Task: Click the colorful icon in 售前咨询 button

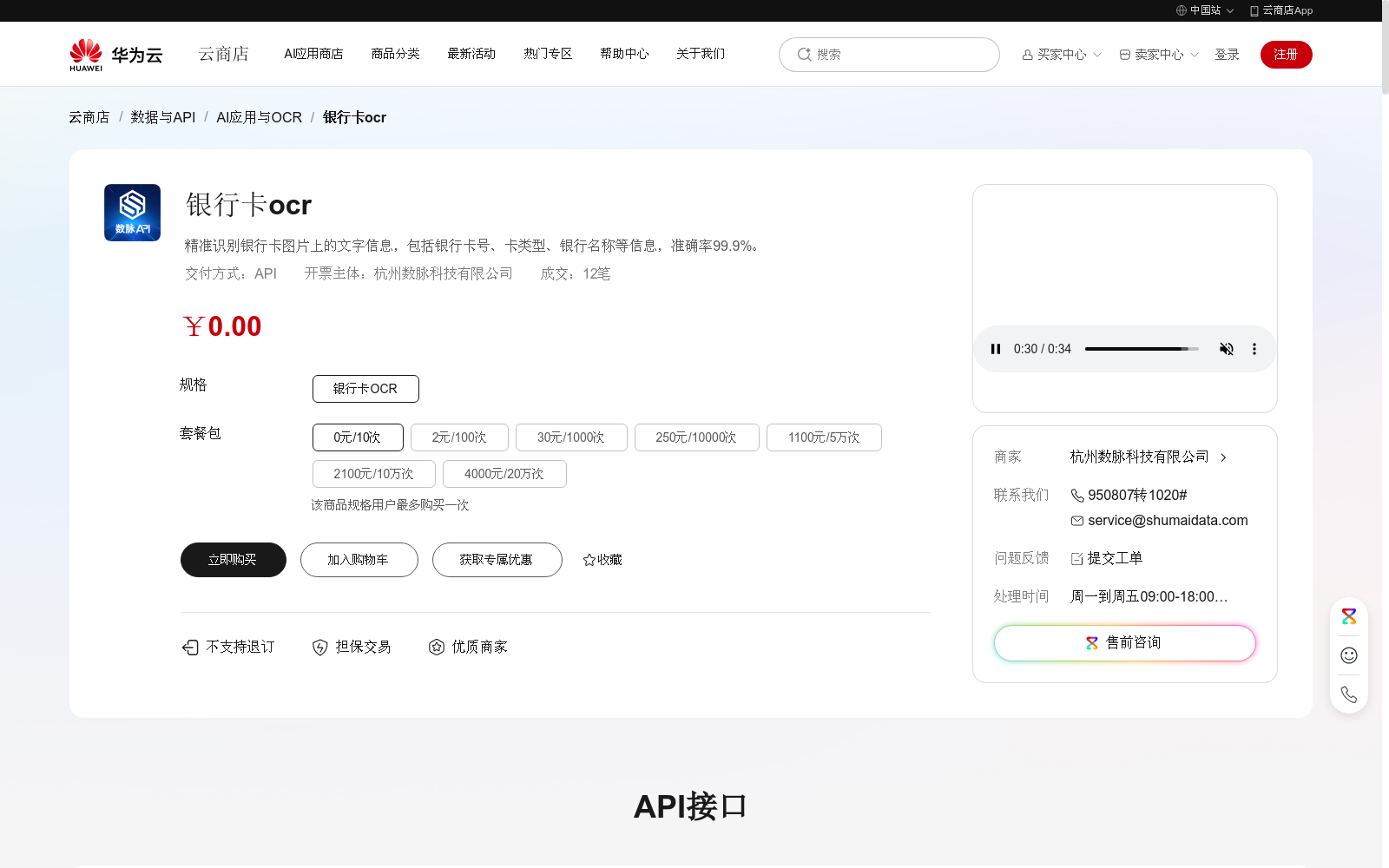Action: pos(1092,643)
